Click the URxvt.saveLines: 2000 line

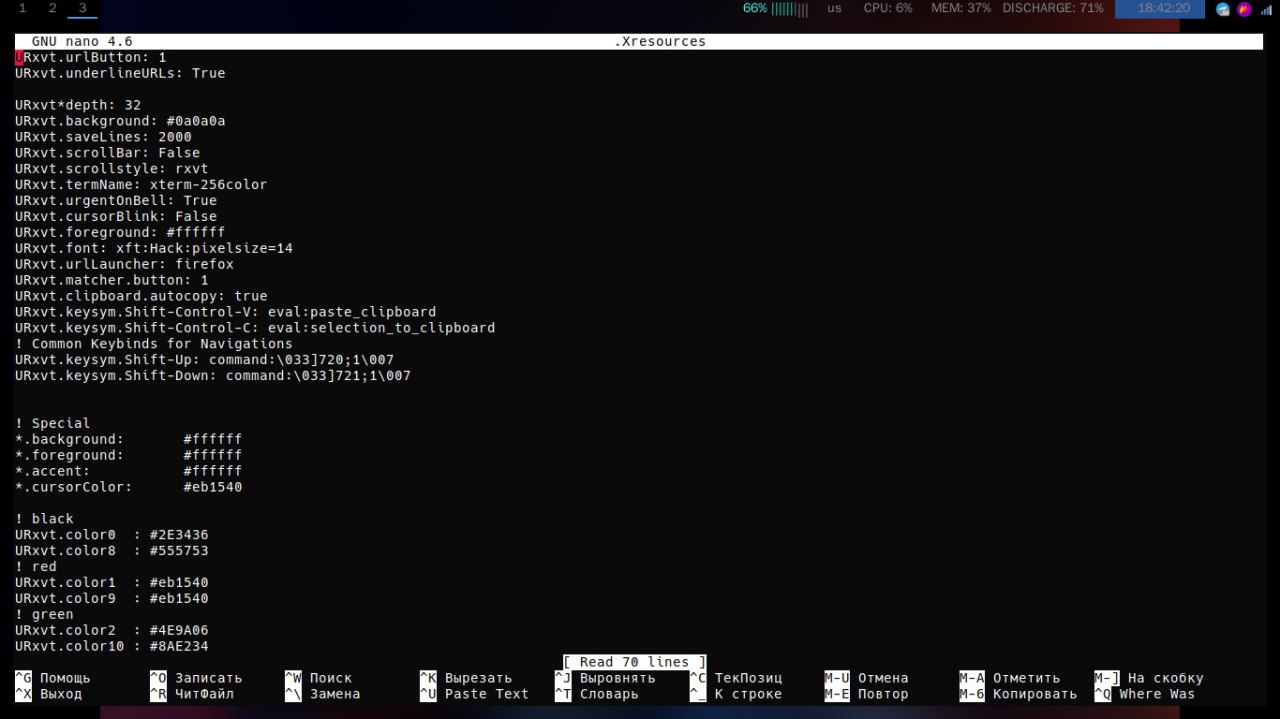[x=103, y=137]
